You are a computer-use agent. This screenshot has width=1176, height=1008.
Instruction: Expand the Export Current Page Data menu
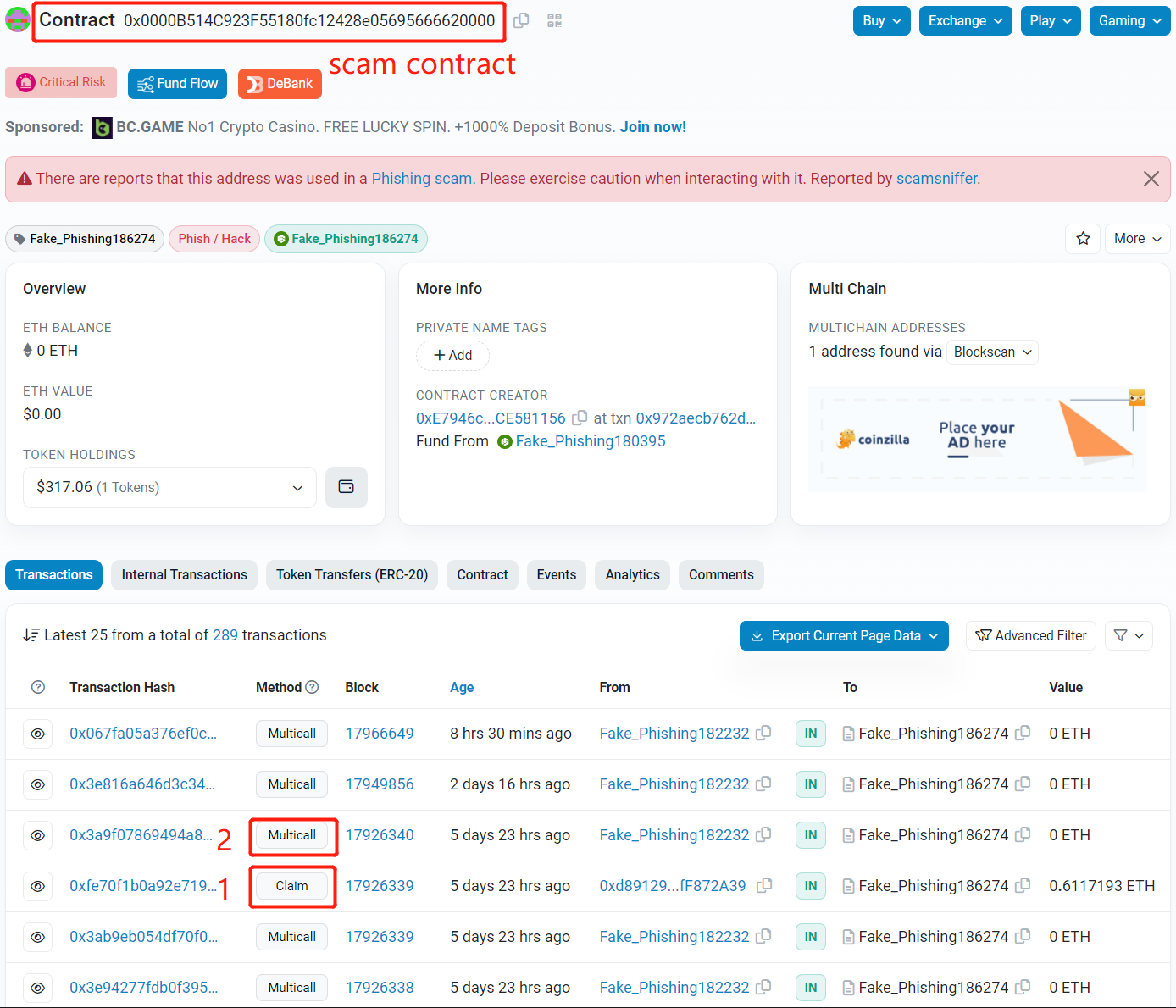pyautogui.click(x=843, y=635)
